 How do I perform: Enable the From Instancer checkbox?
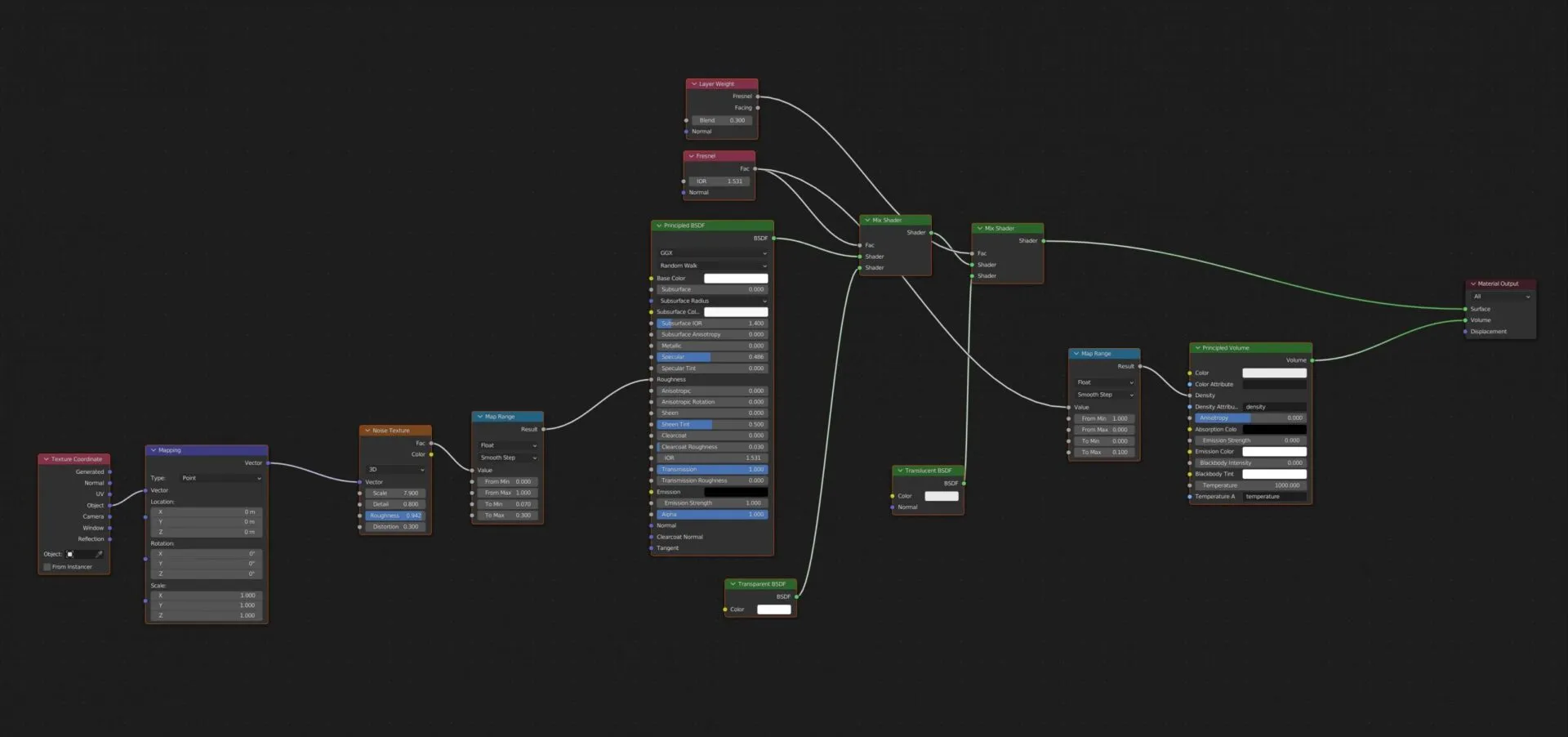tap(47, 567)
